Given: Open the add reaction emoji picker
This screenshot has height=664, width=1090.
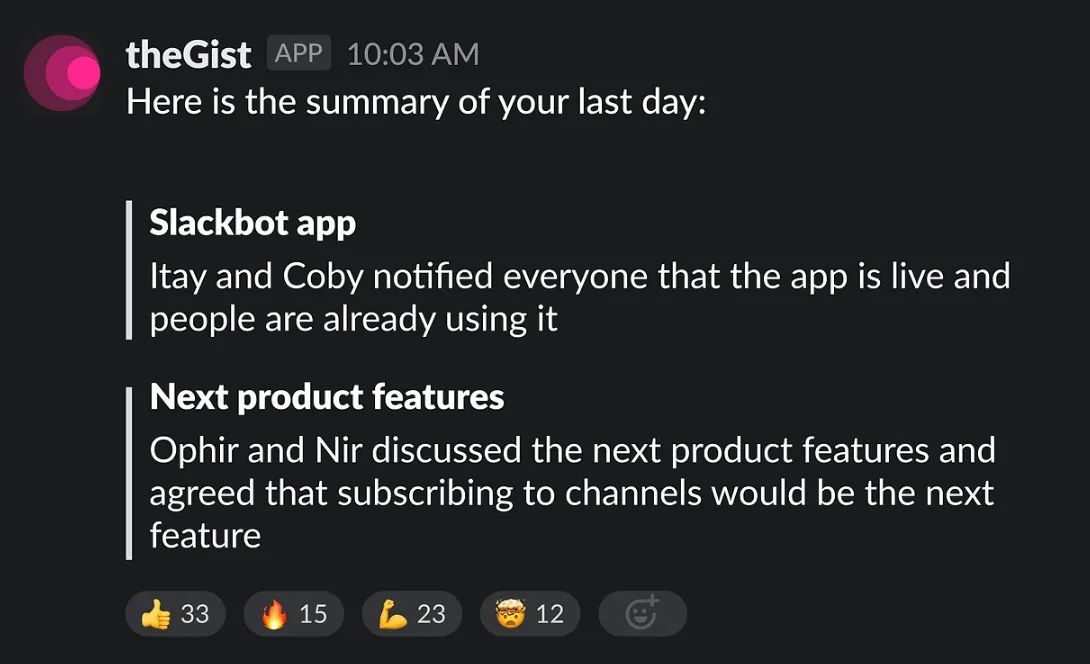Looking at the screenshot, I should (641, 613).
